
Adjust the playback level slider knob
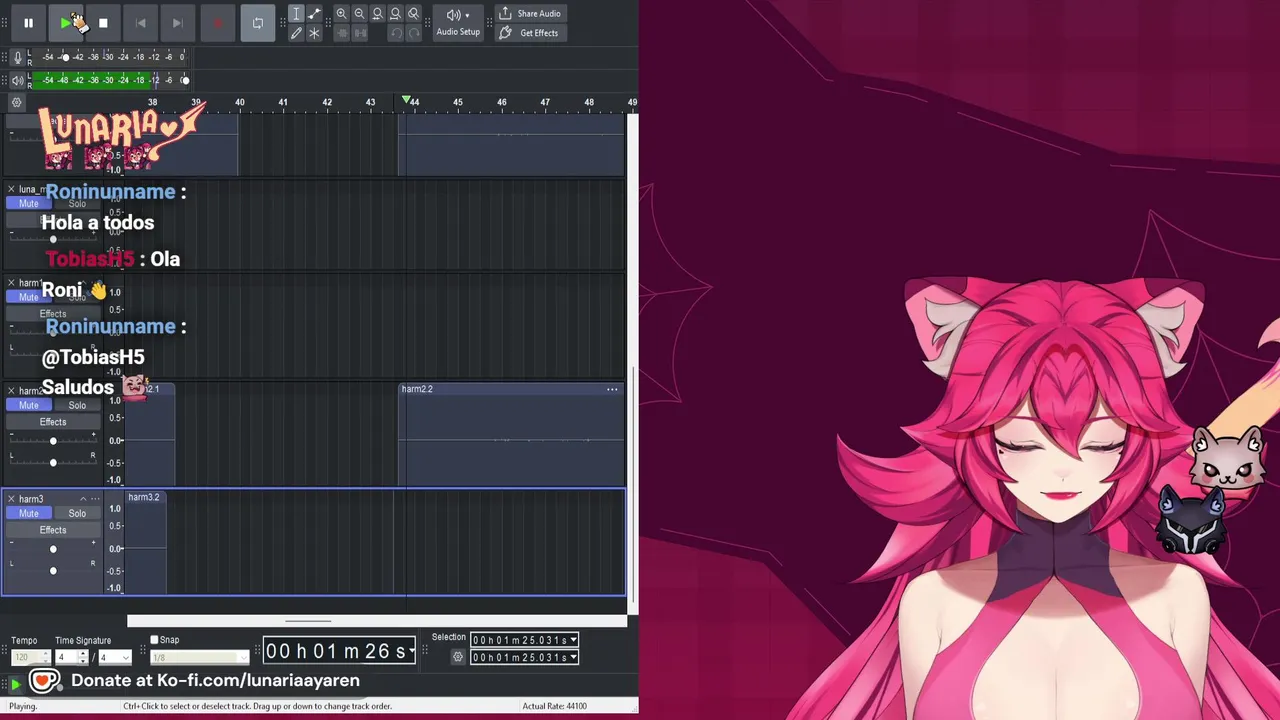185,80
